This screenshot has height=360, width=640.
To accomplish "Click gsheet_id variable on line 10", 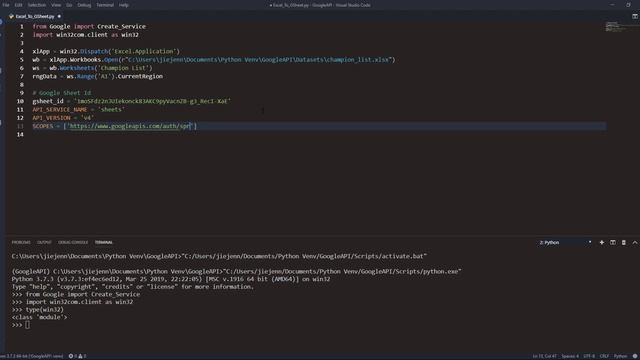I will tap(48, 101).
